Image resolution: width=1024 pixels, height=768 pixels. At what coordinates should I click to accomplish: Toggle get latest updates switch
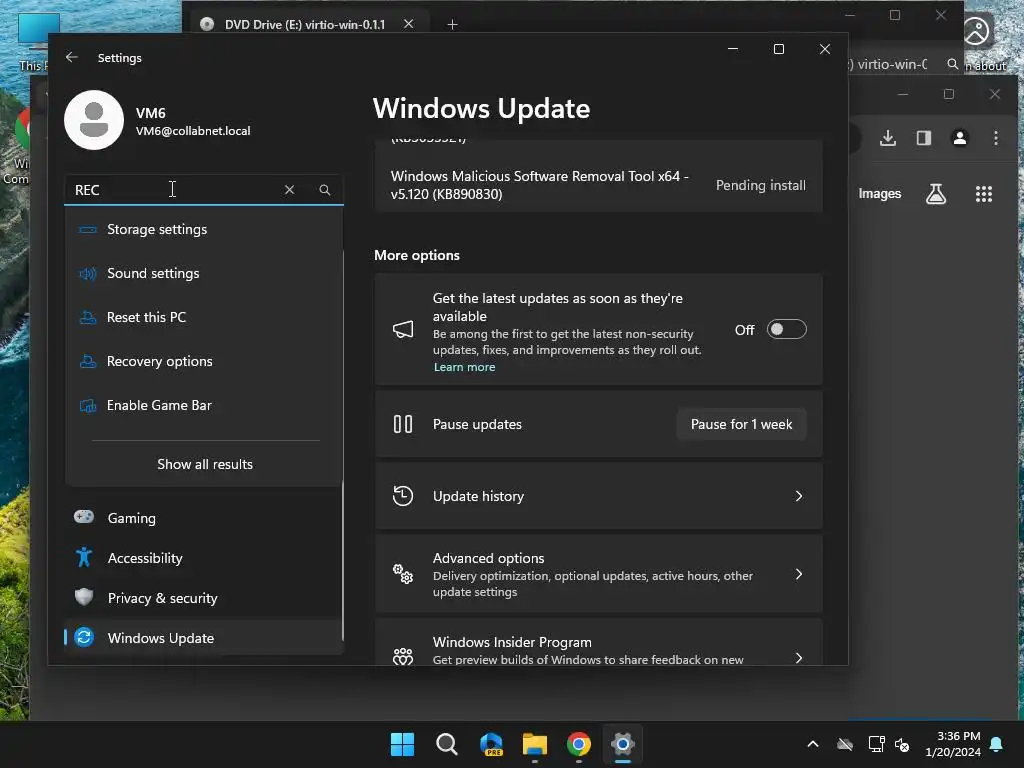pos(786,329)
